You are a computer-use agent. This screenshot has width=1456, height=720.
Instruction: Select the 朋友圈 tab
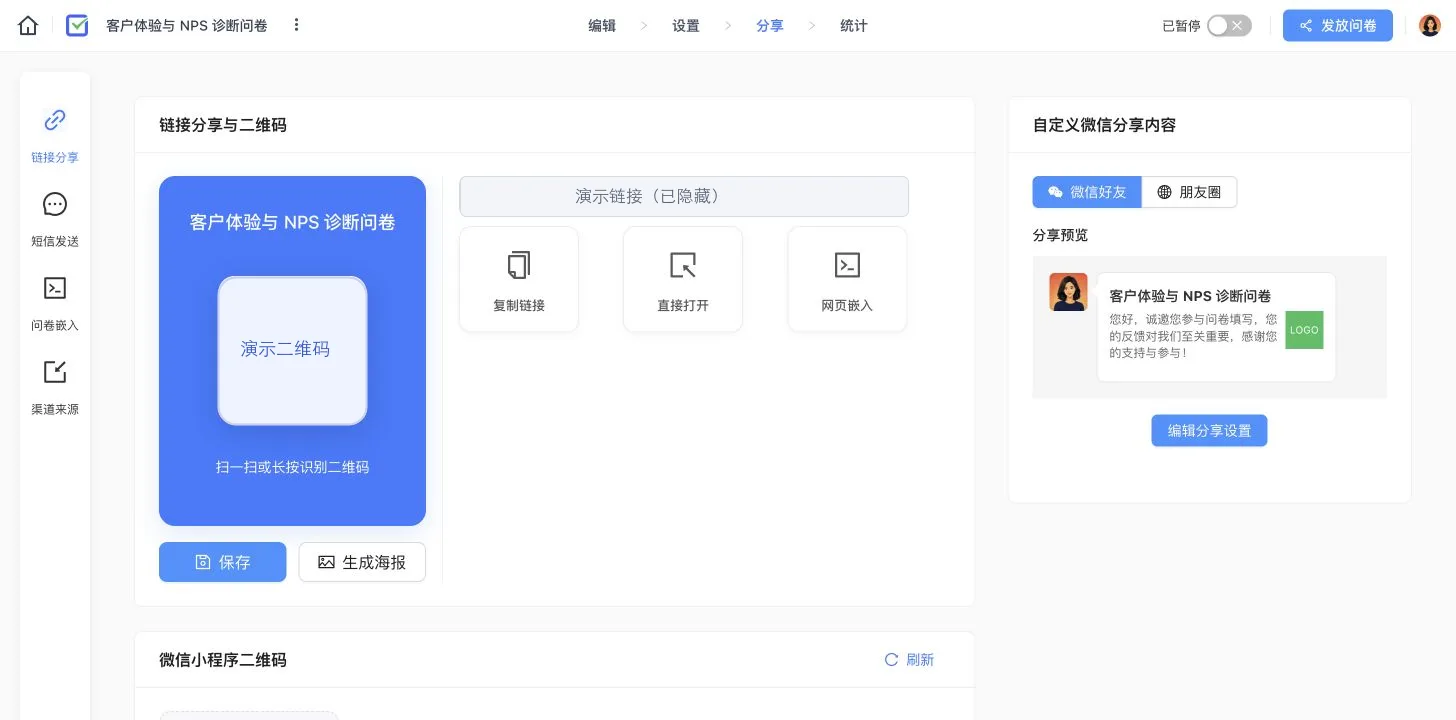click(1189, 192)
